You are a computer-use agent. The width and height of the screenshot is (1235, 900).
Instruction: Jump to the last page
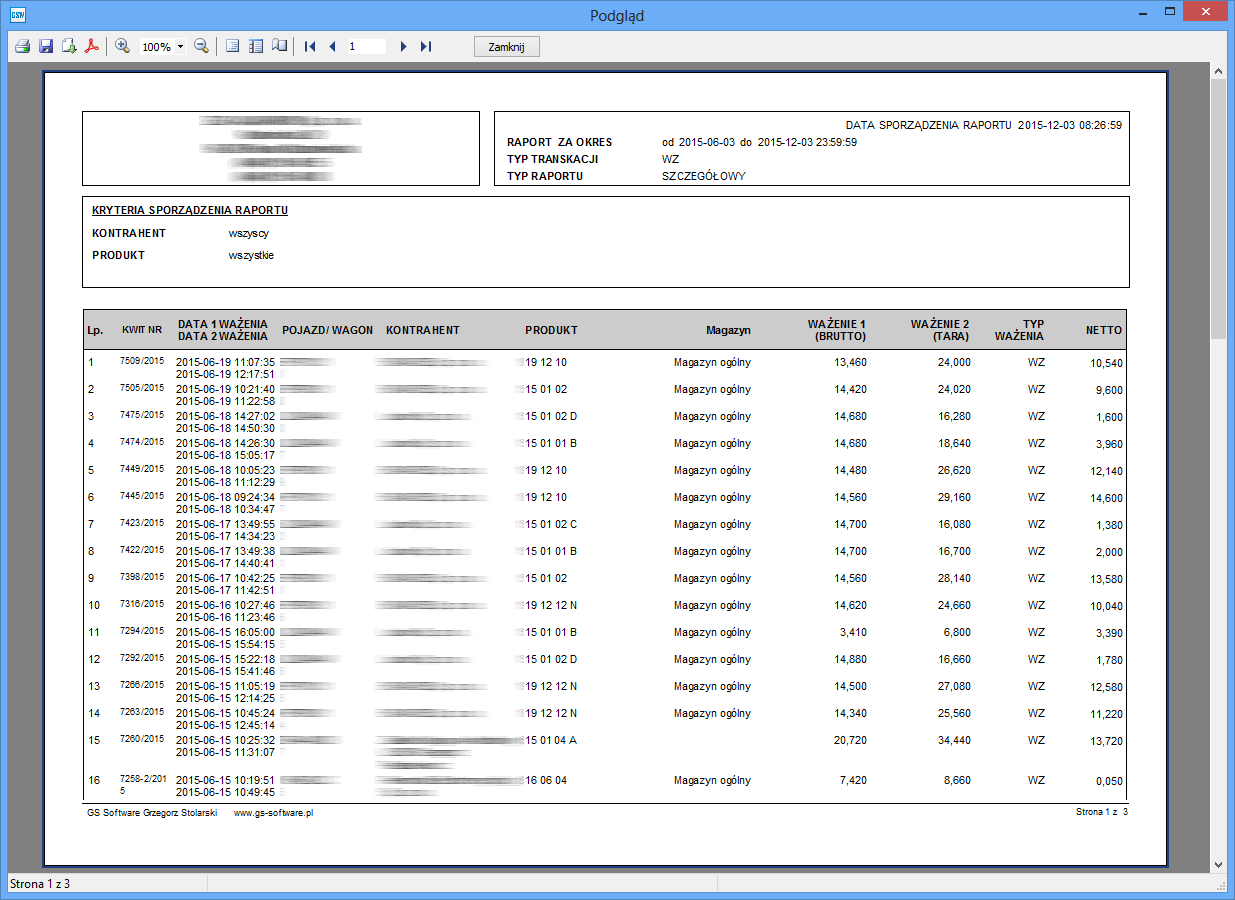pyautogui.click(x=426, y=46)
